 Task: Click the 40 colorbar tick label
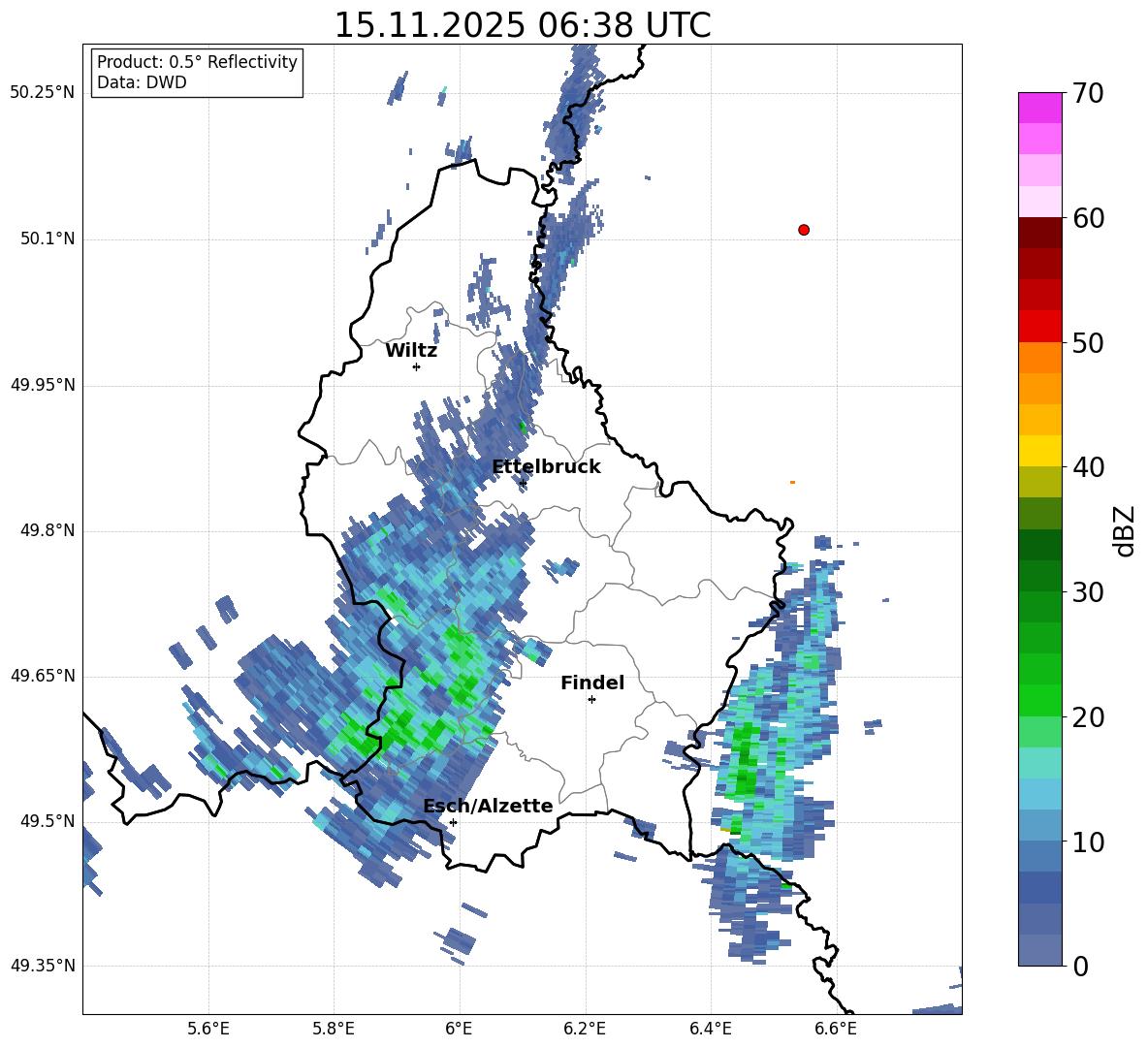click(1089, 467)
